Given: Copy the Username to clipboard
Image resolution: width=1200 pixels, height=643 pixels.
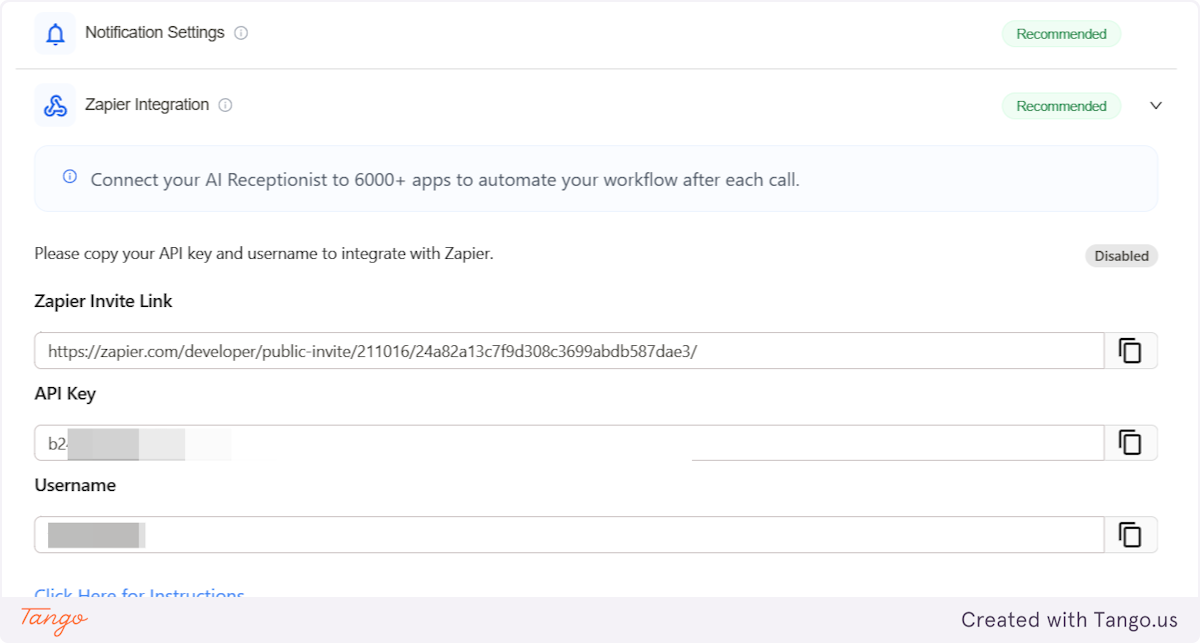Looking at the screenshot, I should 1130,535.
